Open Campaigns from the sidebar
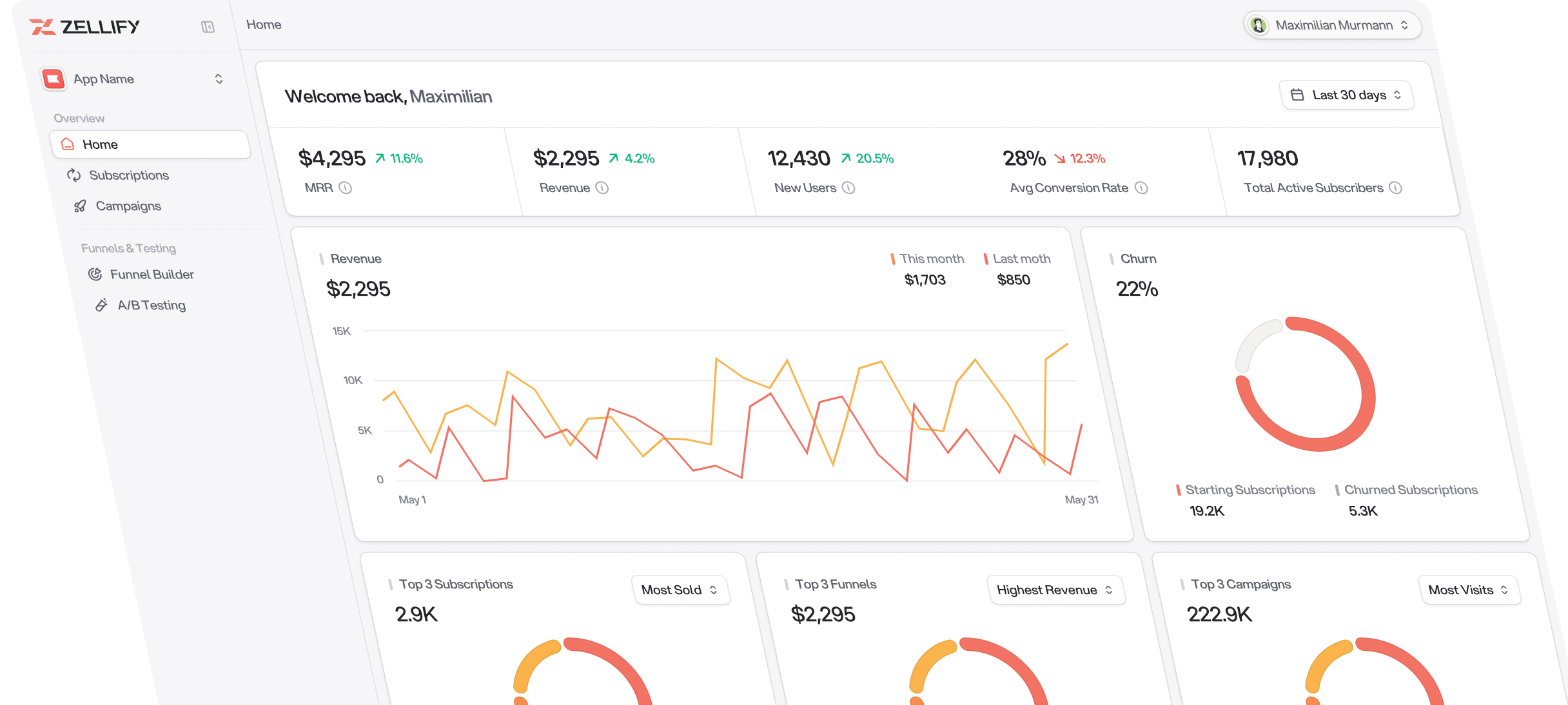 pos(128,206)
